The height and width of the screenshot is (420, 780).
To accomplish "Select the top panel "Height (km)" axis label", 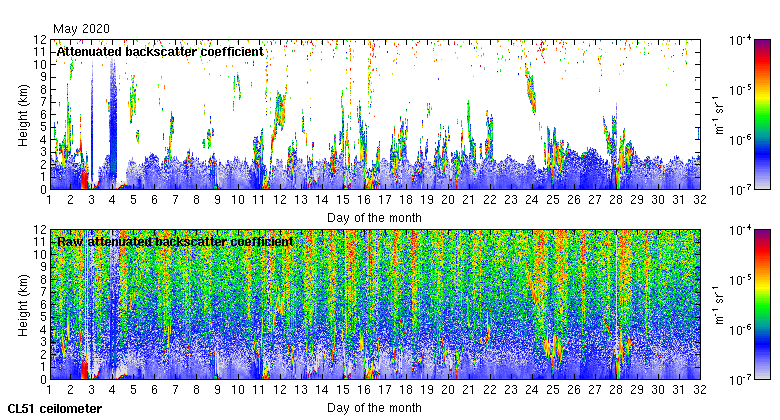I will 23,115.
